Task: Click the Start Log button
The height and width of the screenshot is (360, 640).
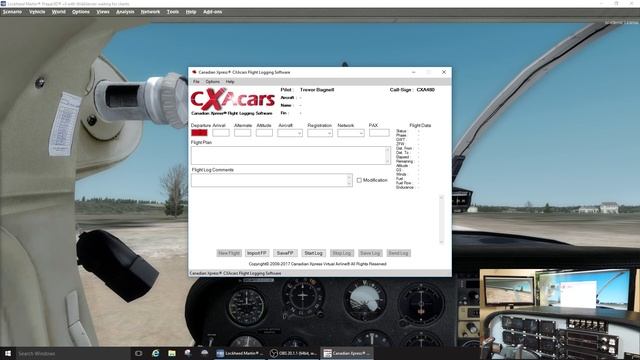Action: pyautogui.click(x=313, y=253)
